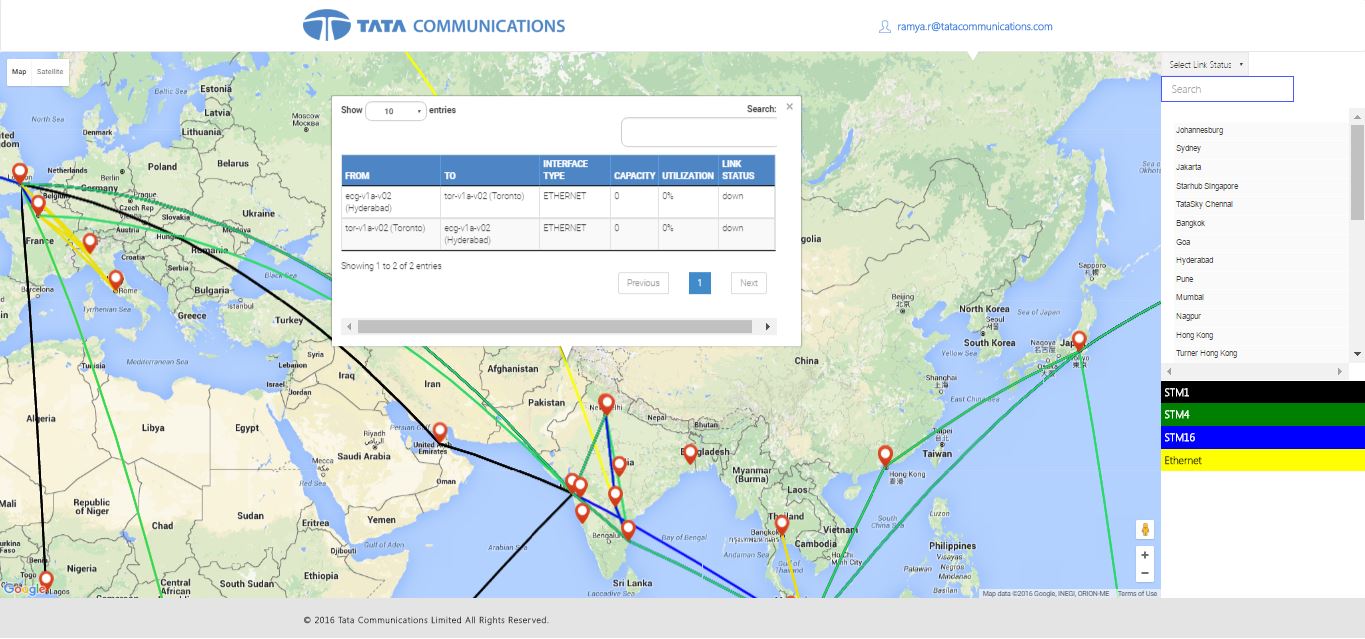Zoom in the map with plus button

[1145, 555]
